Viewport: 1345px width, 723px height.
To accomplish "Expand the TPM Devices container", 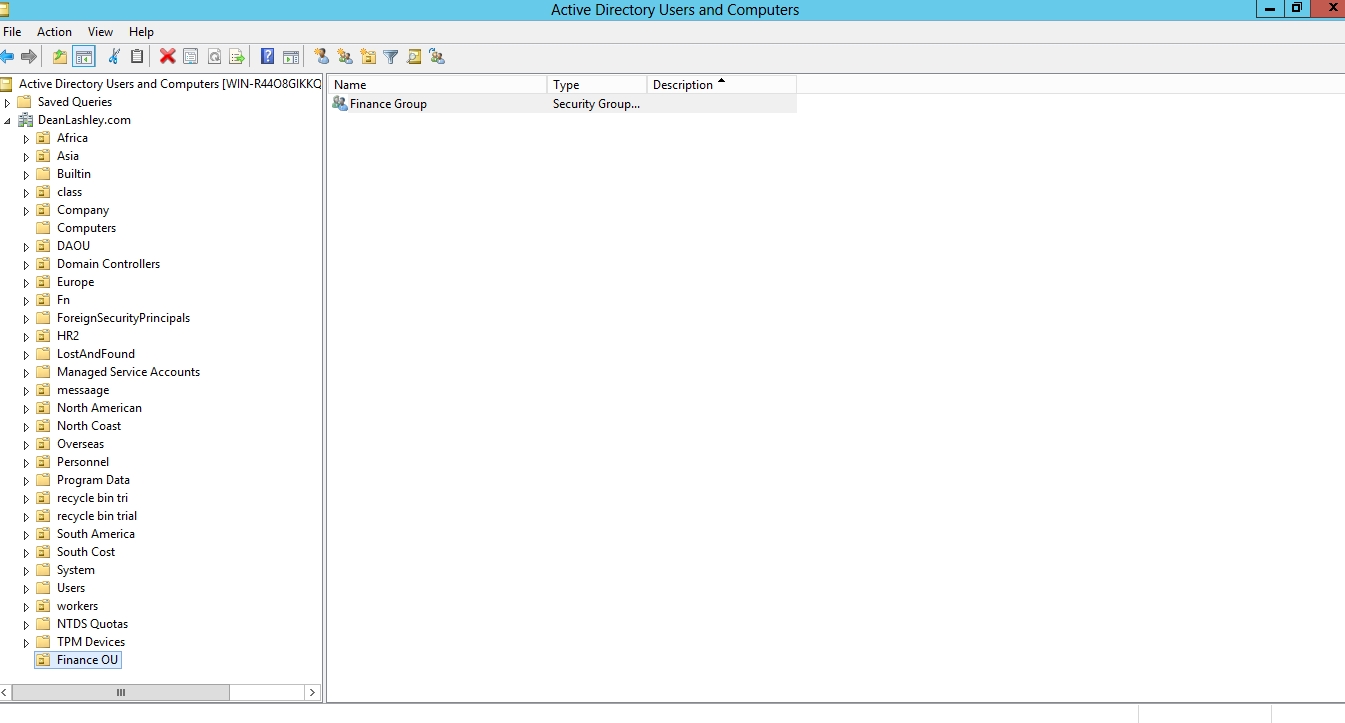I will click(27, 642).
